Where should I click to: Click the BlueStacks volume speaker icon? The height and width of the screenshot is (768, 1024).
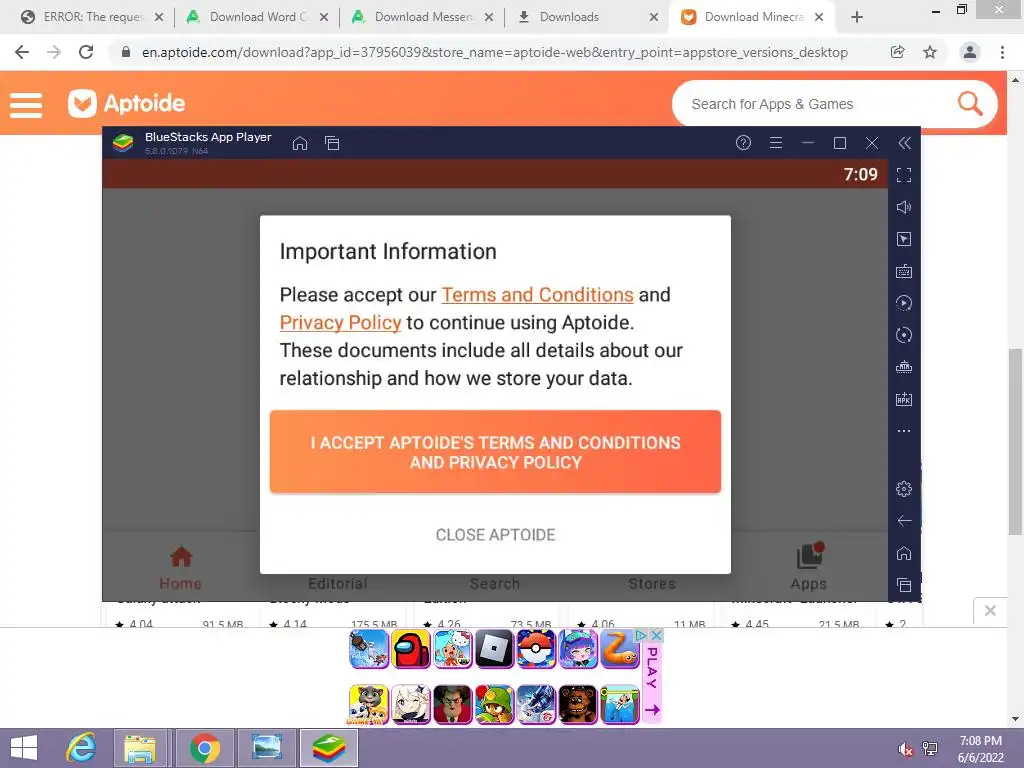pyautogui.click(x=904, y=207)
